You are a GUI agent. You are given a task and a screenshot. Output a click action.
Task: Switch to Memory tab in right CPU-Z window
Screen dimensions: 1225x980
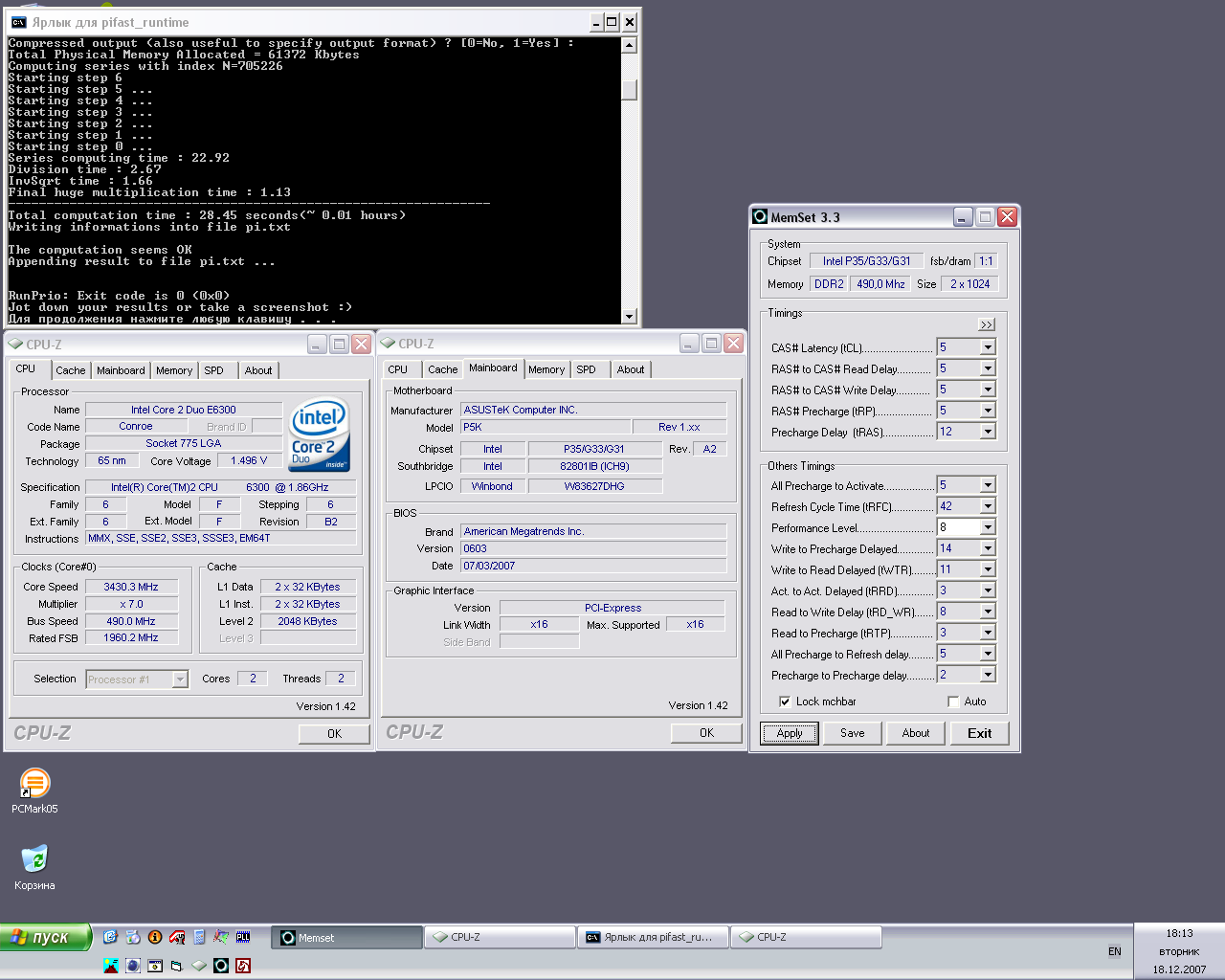(546, 369)
